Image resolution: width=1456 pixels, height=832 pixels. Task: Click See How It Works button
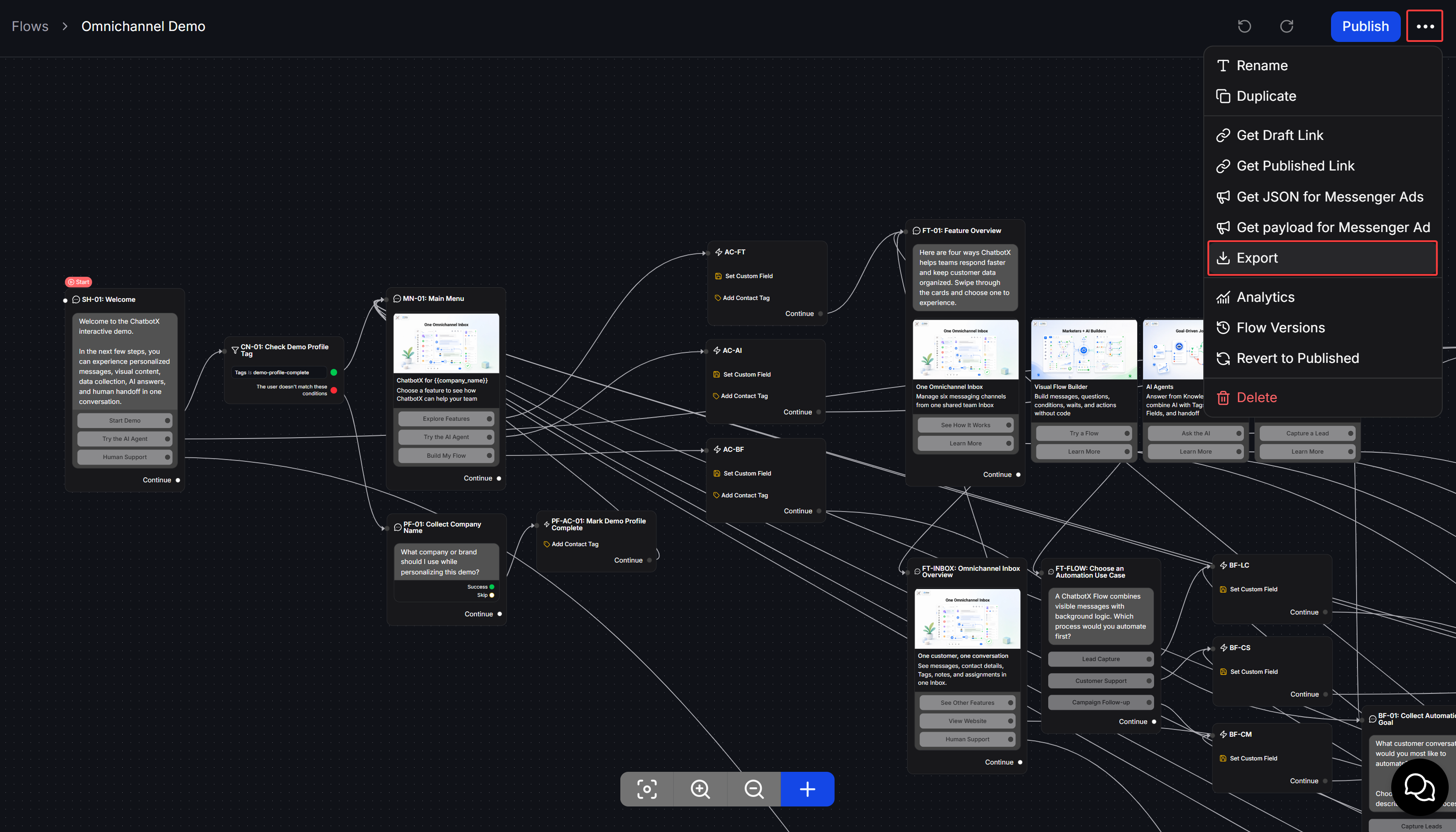click(x=966, y=425)
